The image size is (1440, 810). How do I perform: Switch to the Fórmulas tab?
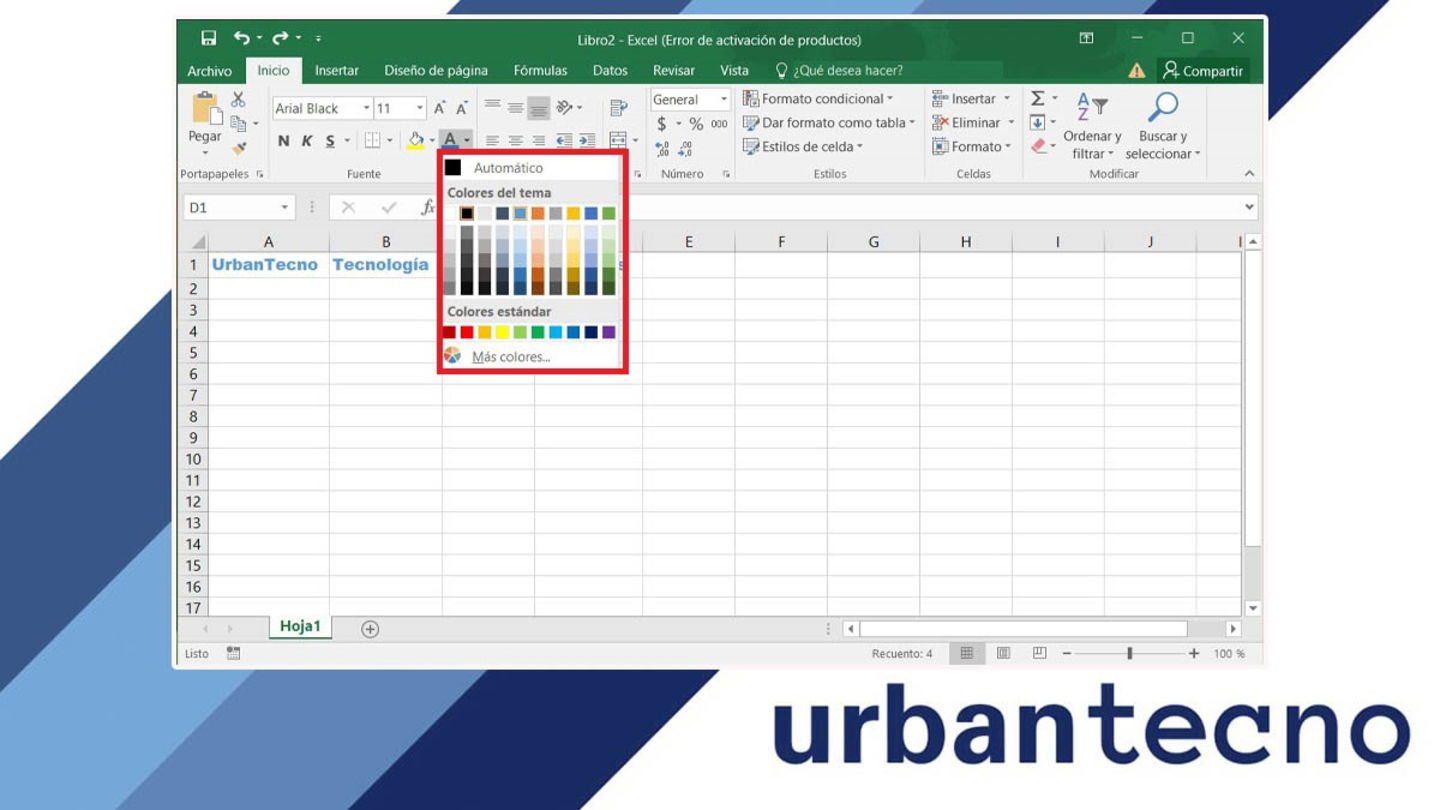540,70
